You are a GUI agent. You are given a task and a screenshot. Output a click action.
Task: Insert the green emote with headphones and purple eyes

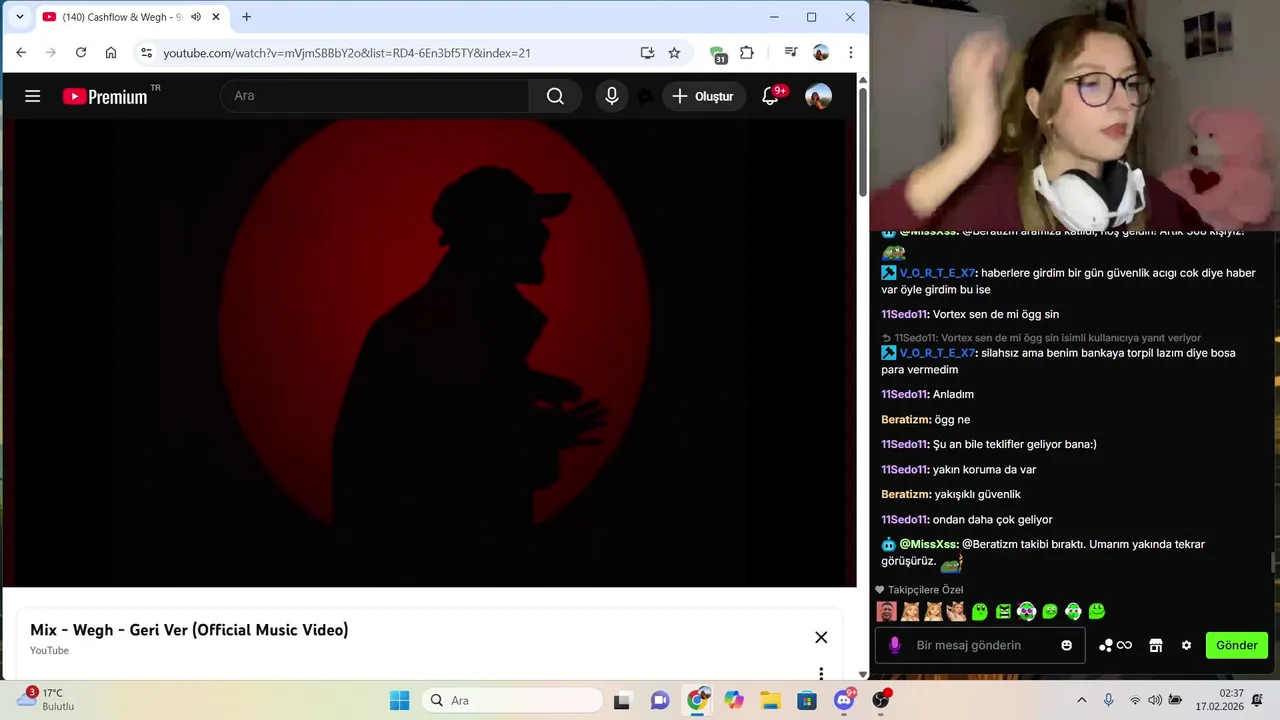point(1026,611)
